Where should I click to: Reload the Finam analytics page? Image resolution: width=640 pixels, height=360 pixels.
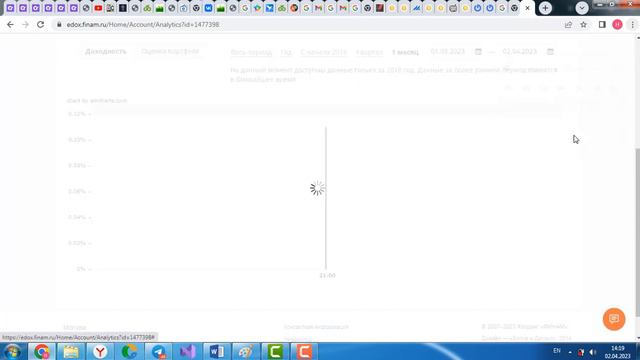[x=40, y=24]
